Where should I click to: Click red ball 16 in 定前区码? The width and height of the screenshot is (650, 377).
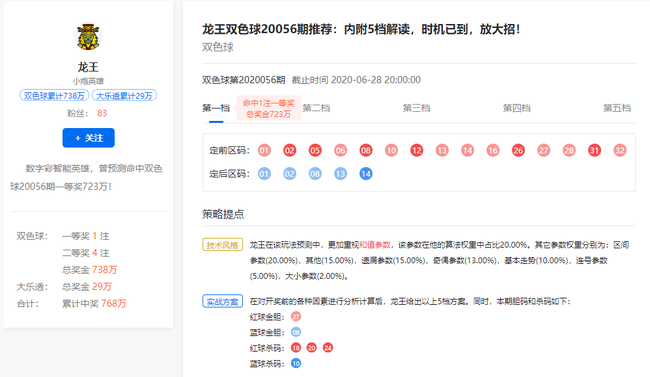coord(493,150)
